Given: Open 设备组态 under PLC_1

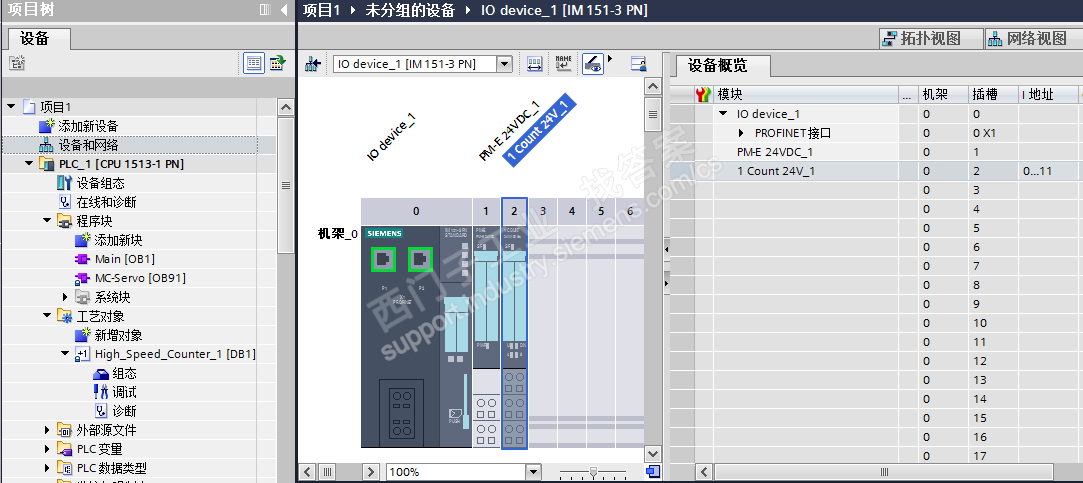Looking at the screenshot, I should (x=100, y=183).
